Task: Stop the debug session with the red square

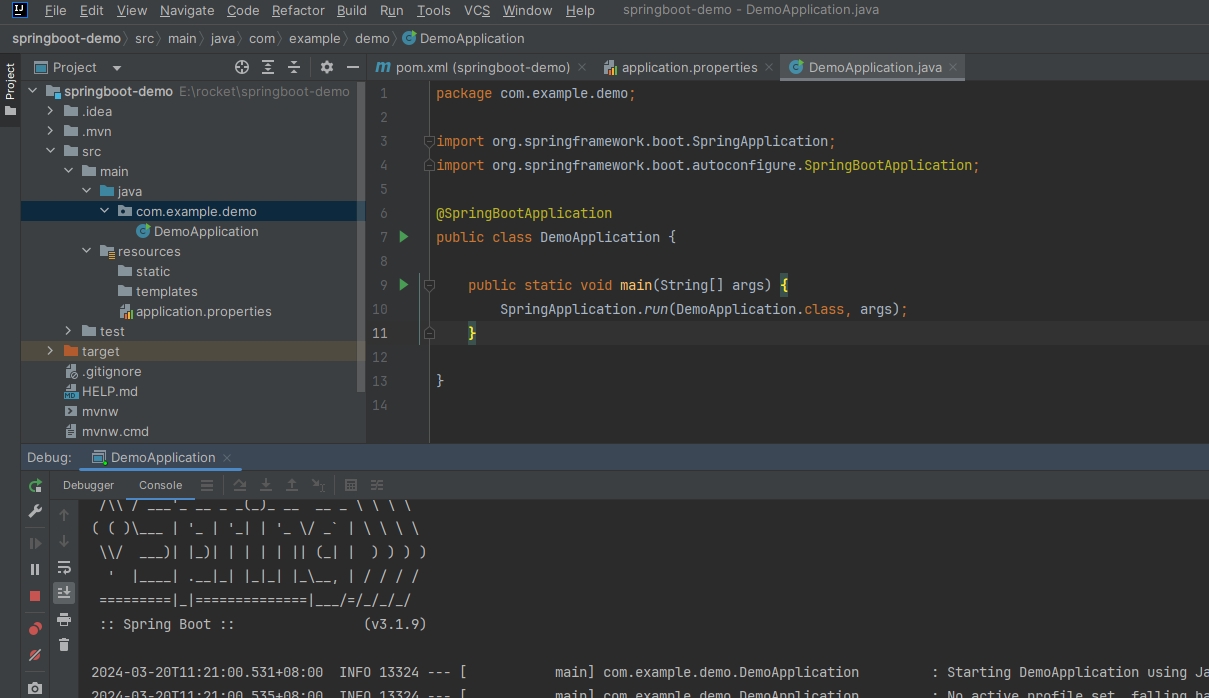Action: click(x=35, y=596)
